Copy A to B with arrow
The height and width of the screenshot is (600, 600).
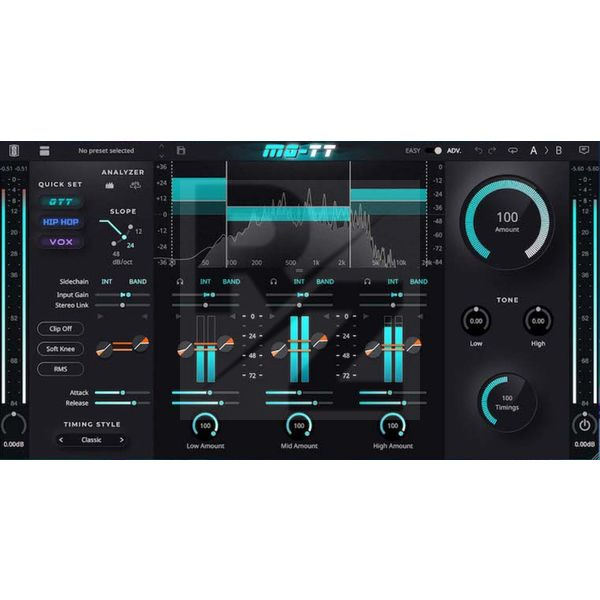[x=546, y=151]
